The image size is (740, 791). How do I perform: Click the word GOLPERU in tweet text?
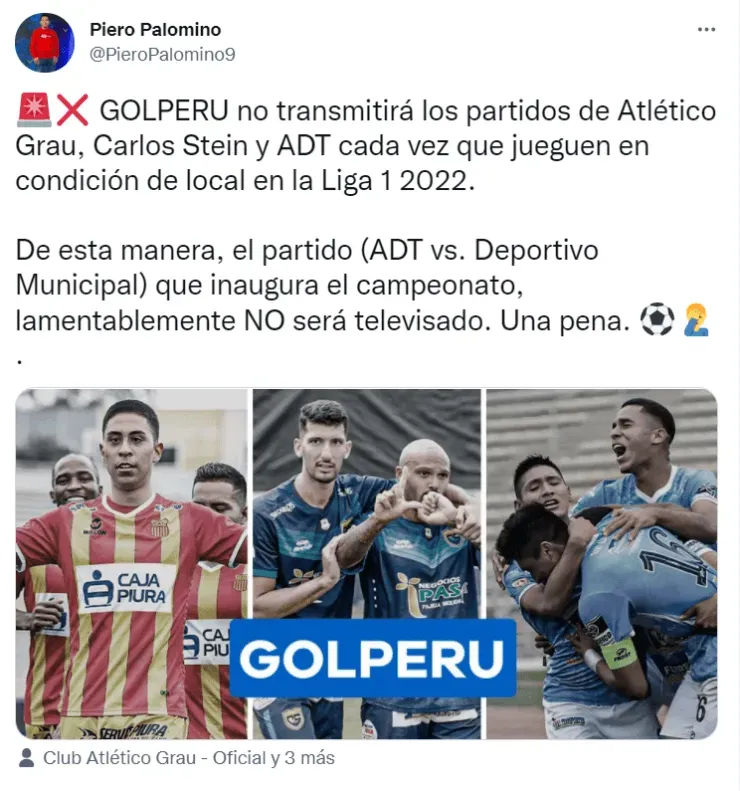pyautogui.click(x=164, y=110)
